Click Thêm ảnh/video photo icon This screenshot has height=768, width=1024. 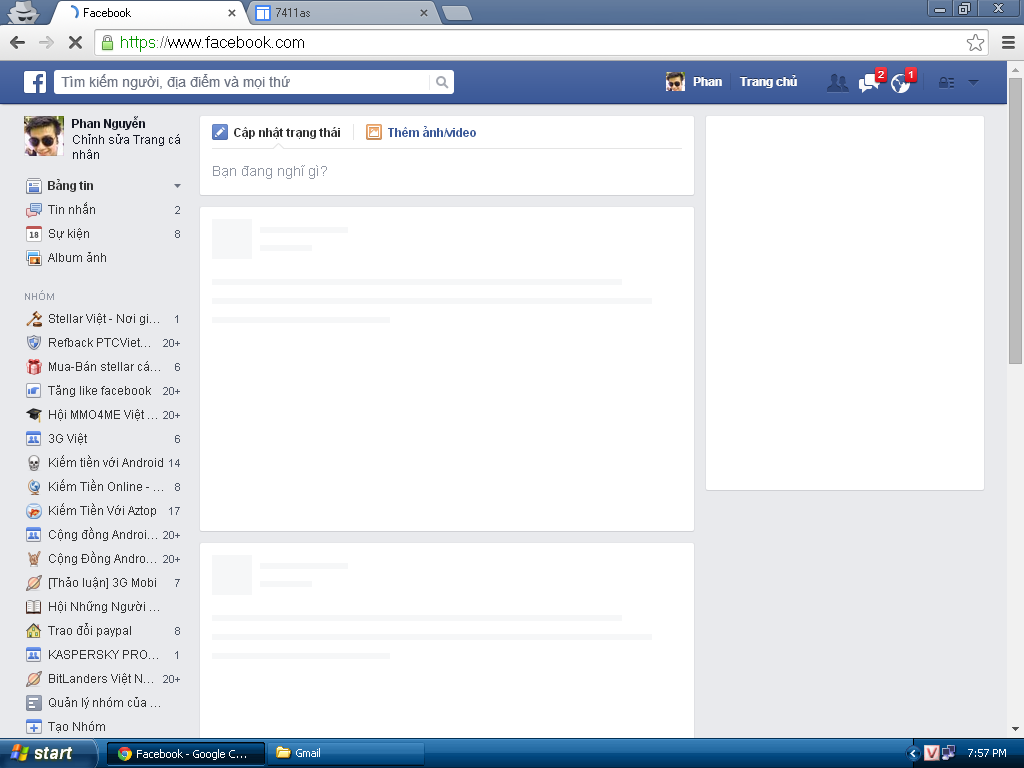(374, 133)
